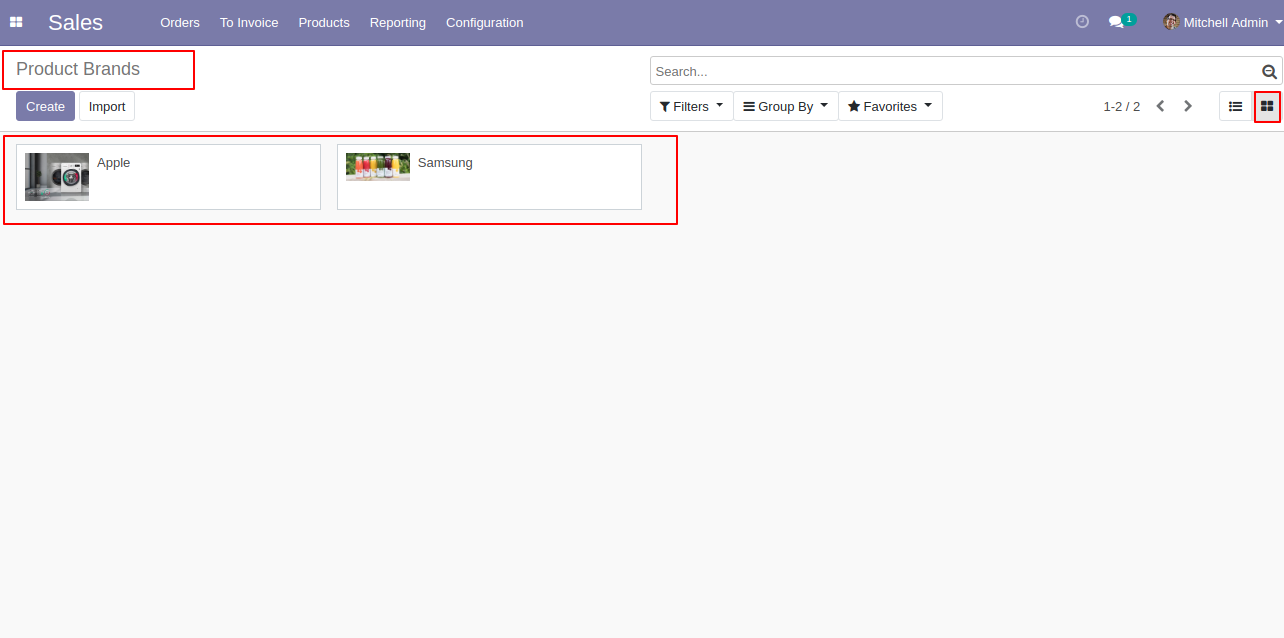Click the search magnifier icon
Screen dimensions: 1284x638
tap(1269, 71)
